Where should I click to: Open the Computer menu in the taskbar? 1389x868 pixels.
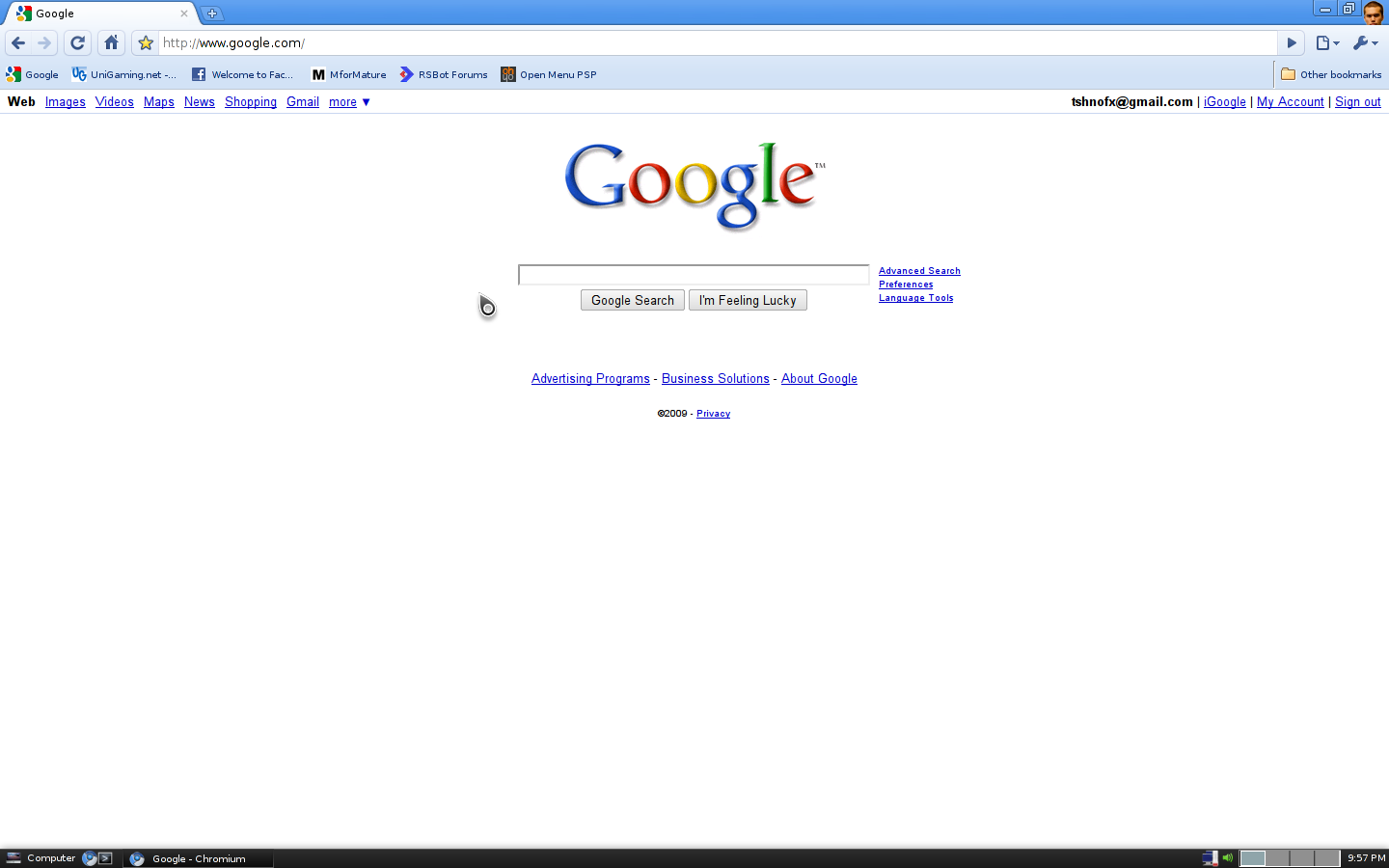(41, 858)
